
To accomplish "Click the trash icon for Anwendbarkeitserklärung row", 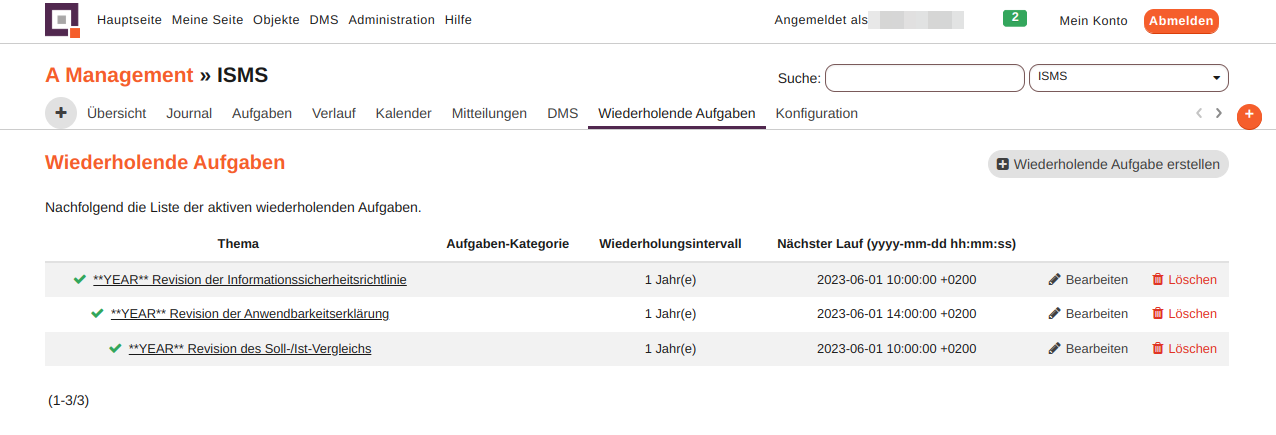I will (1158, 314).
